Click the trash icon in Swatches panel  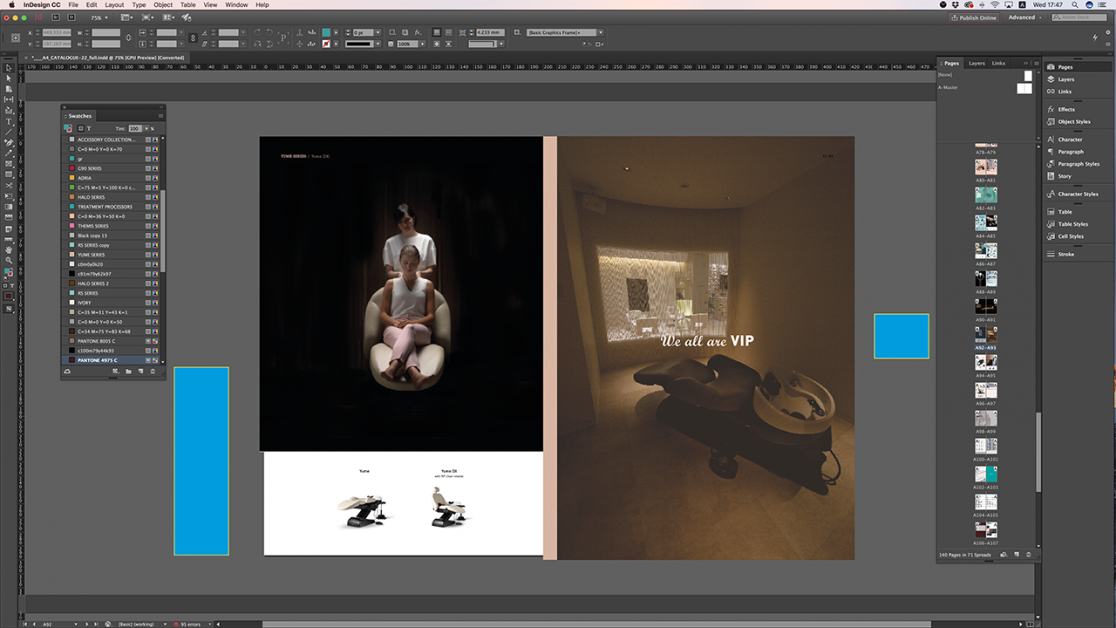click(153, 371)
